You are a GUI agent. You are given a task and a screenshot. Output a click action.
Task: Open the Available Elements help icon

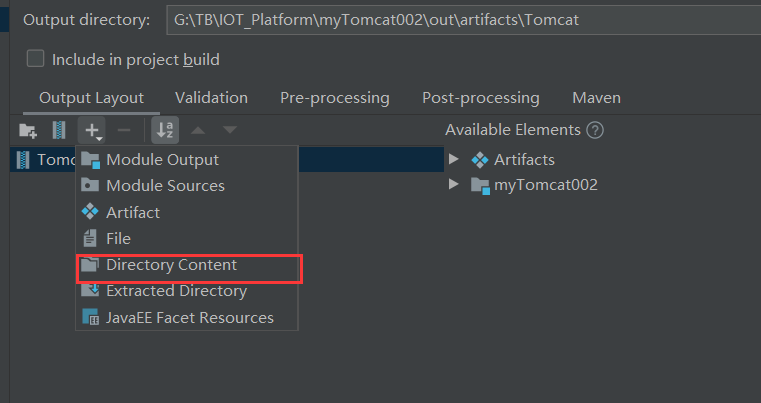point(596,130)
